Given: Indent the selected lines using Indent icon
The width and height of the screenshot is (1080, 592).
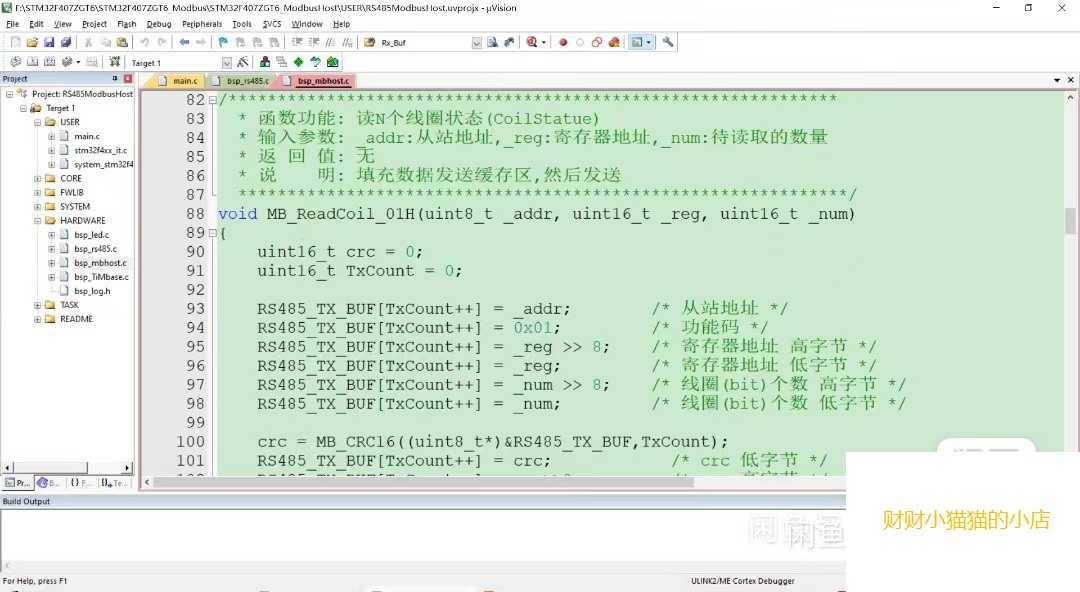Looking at the screenshot, I should tap(297, 42).
